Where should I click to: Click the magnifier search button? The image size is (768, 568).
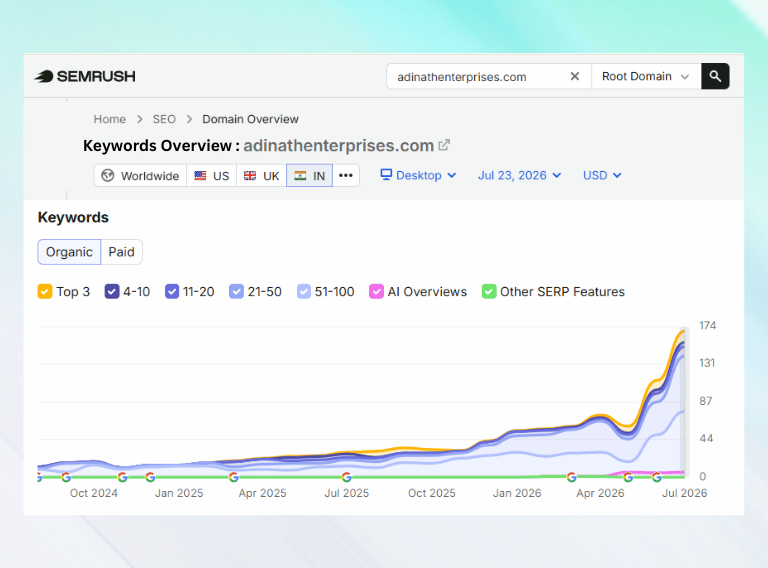coord(715,76)
